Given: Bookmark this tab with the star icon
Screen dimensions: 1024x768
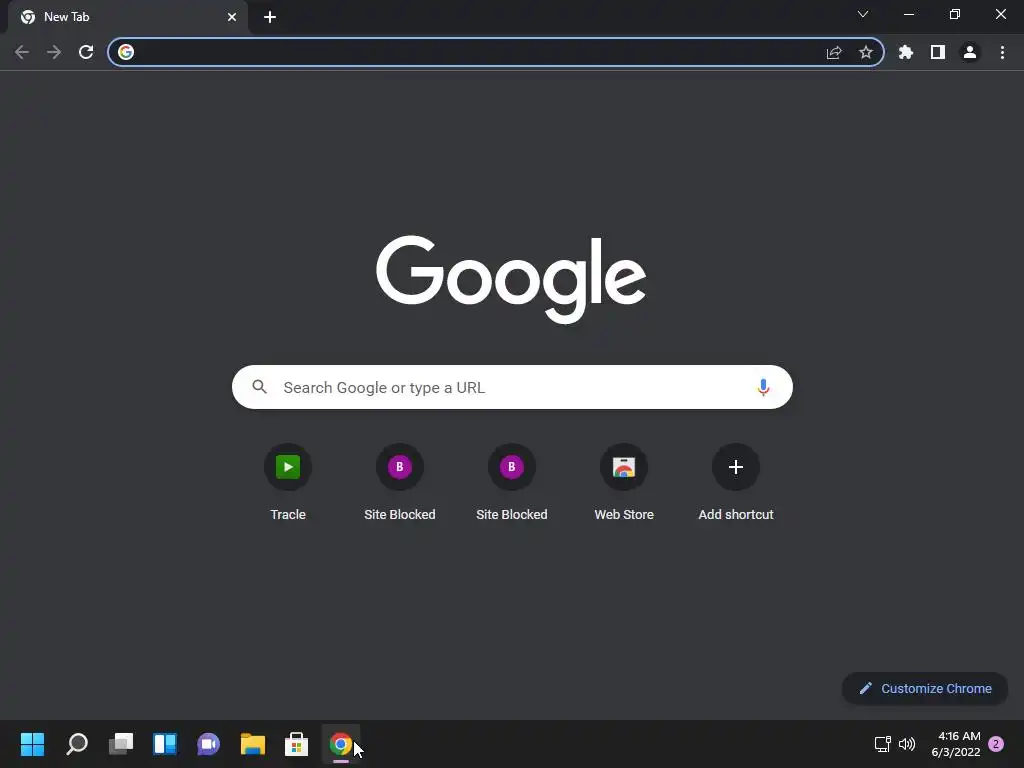Looking at the screenshot, I should click(x=866, y=52).
